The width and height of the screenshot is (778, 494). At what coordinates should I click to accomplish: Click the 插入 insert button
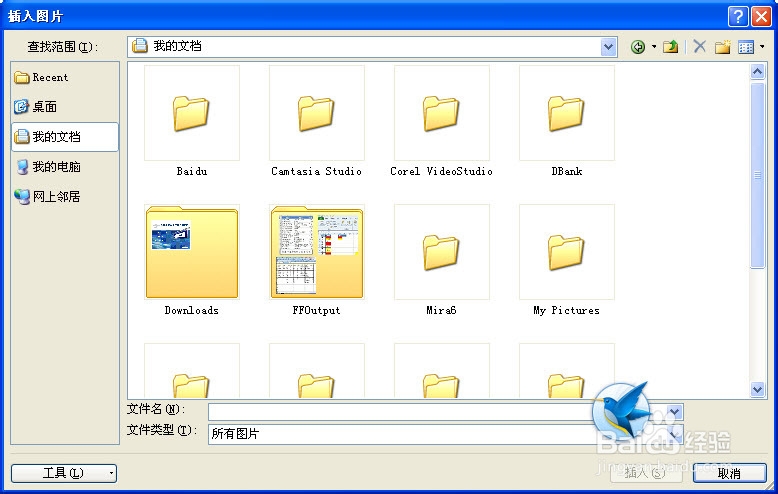pyautogui.click(x=645, y=473)
